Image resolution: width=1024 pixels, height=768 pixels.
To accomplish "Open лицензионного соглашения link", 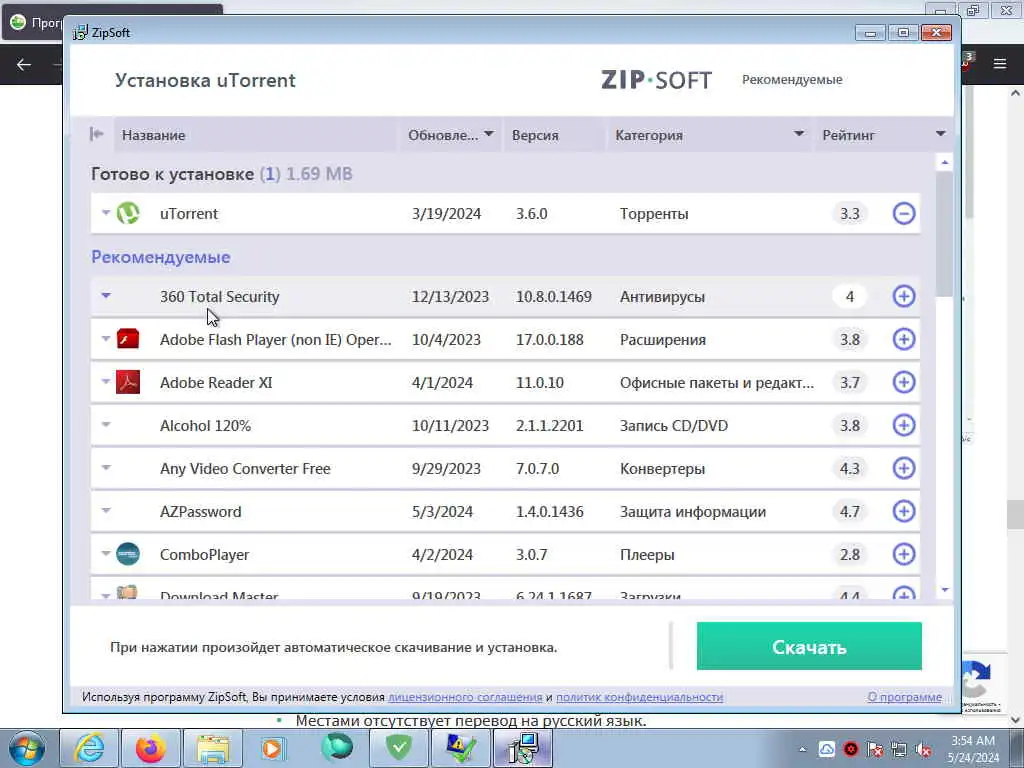I will point(465,697).
